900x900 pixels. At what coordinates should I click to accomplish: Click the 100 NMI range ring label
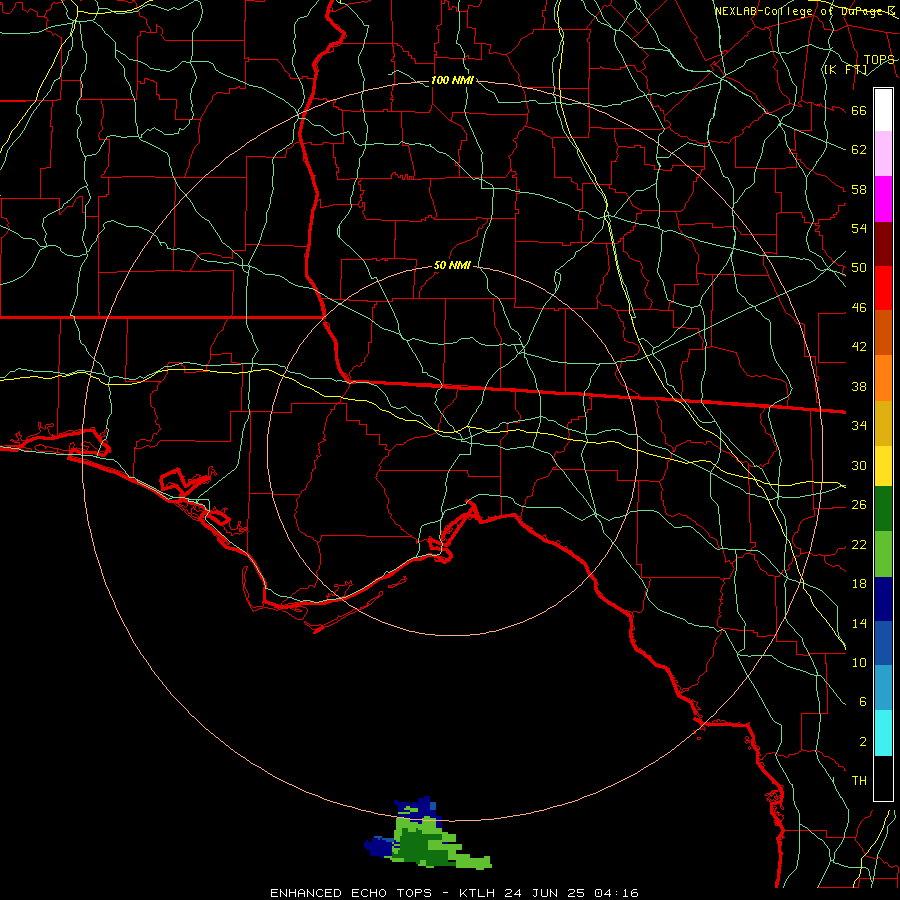point(452,80)
